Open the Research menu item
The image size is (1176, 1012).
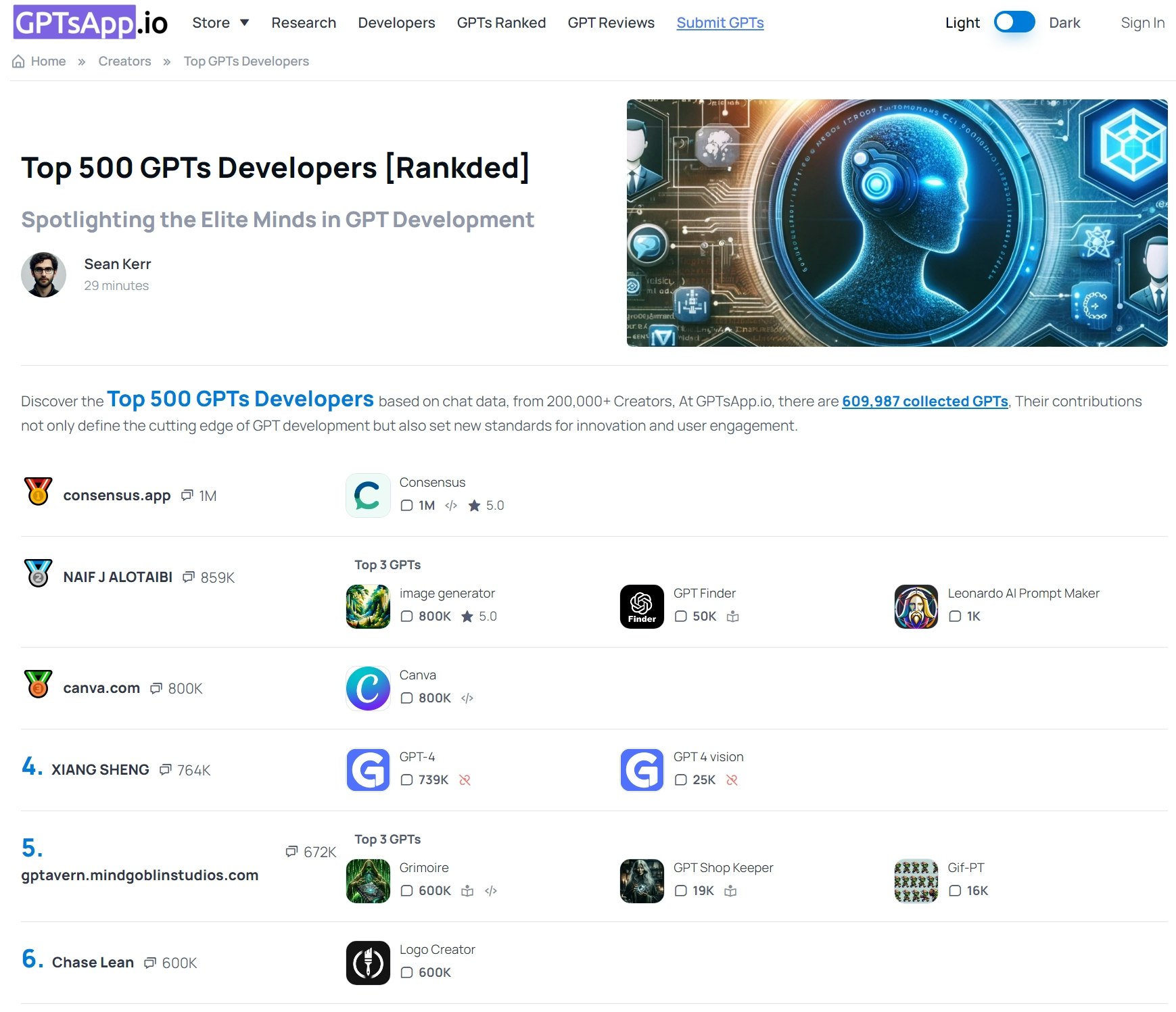[304, 22]
